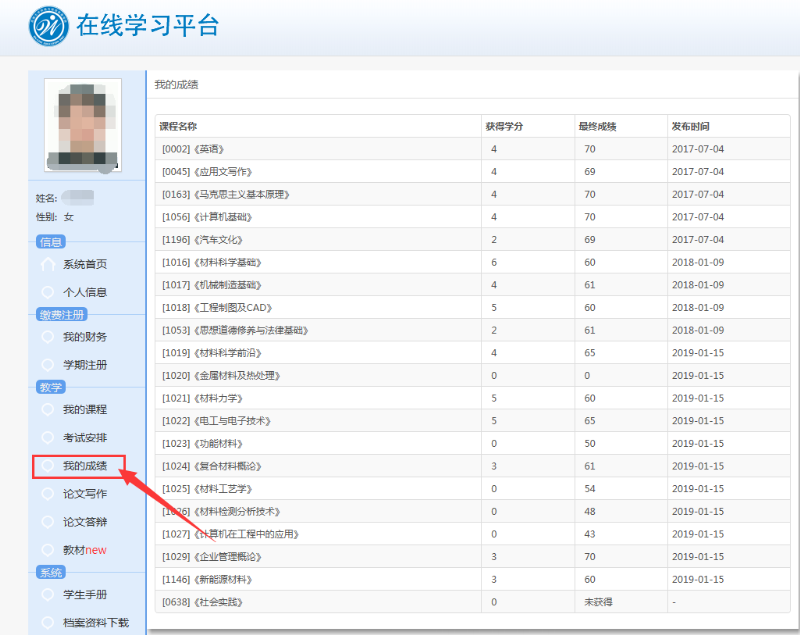Click the circle icon beside 学期注册
The image size is (800, 635).
(x=48, y=365)
